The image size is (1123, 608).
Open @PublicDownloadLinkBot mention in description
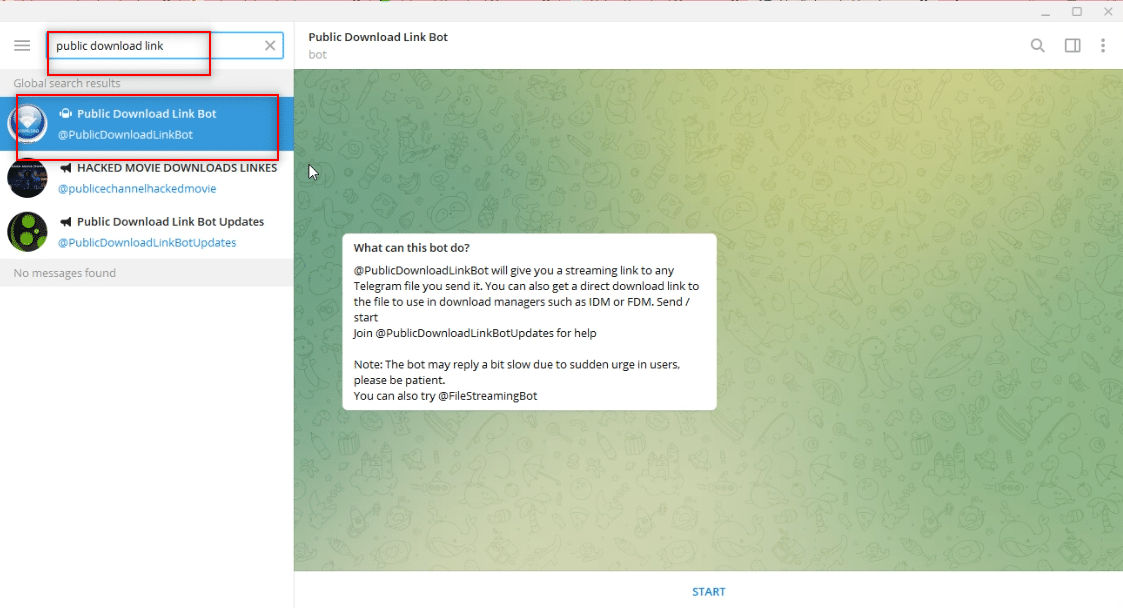[421, 271]
